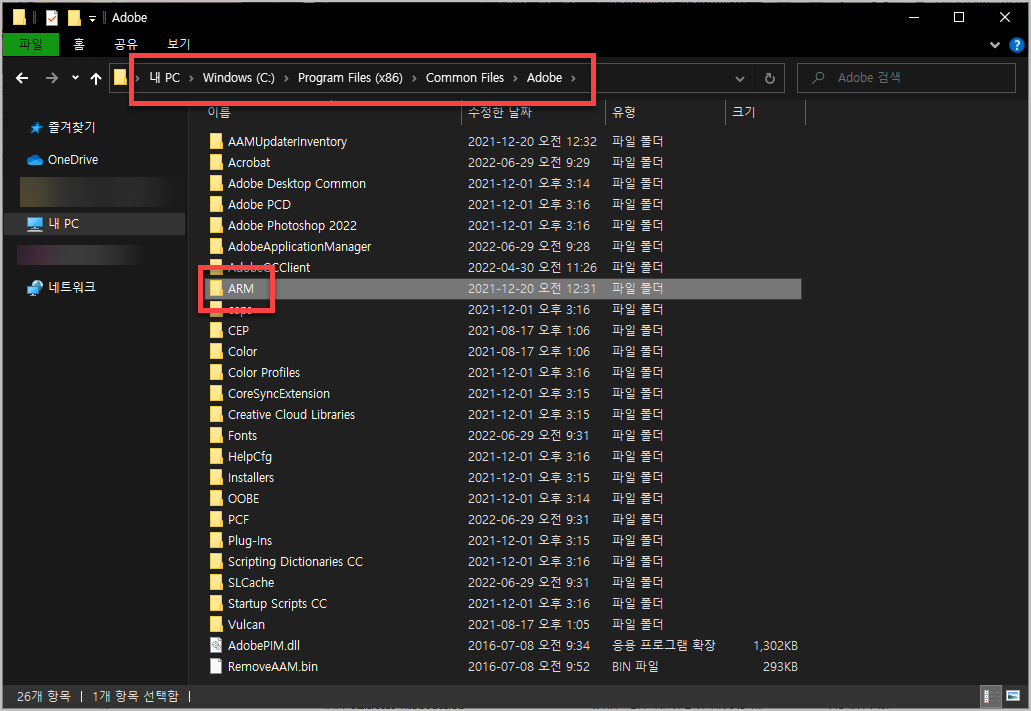Switch to large icons view in status bar
Viewport: 1031px width, 711px height.
tap(1013, 697)
